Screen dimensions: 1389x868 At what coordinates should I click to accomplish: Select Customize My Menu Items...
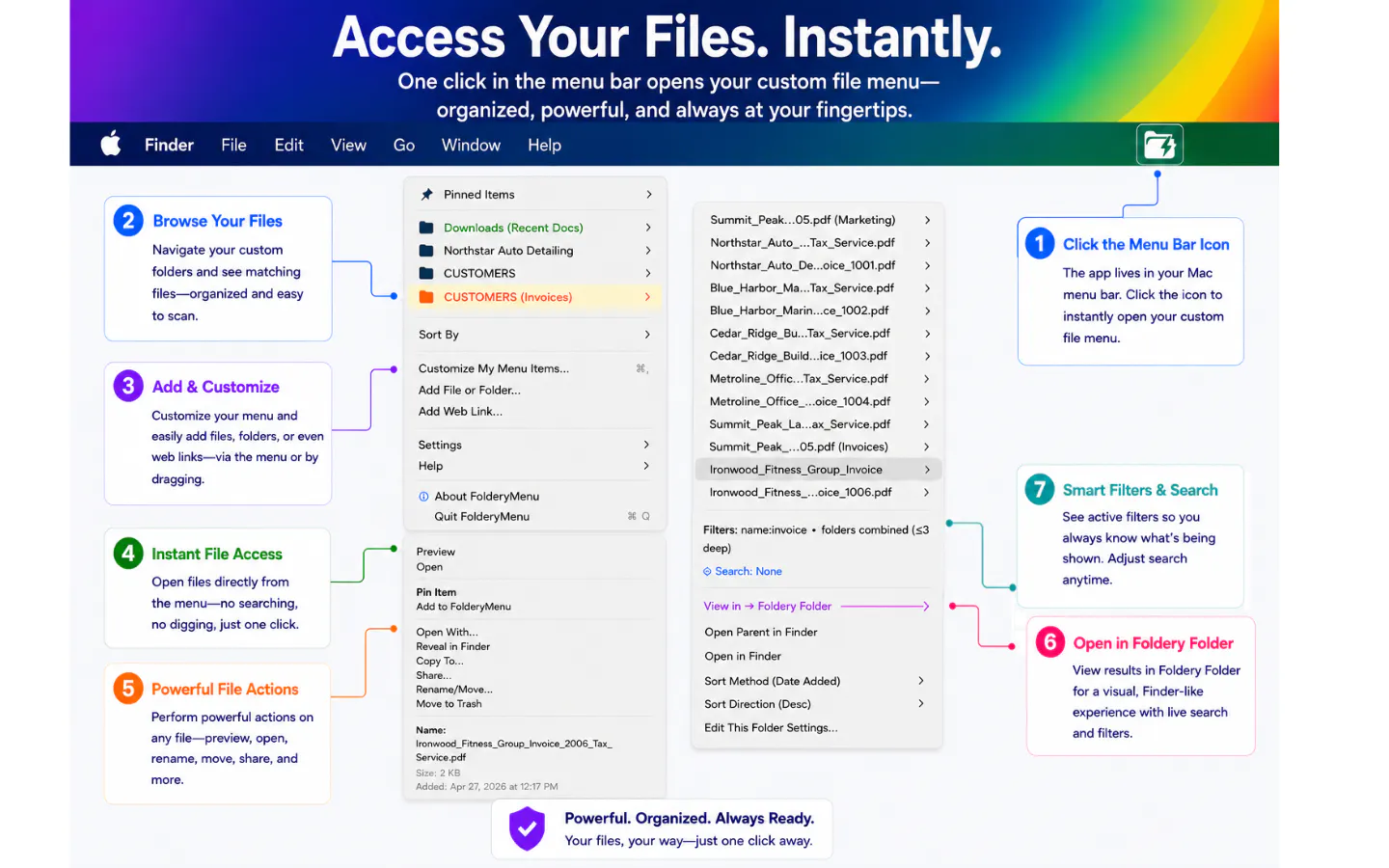pos(494,368)
